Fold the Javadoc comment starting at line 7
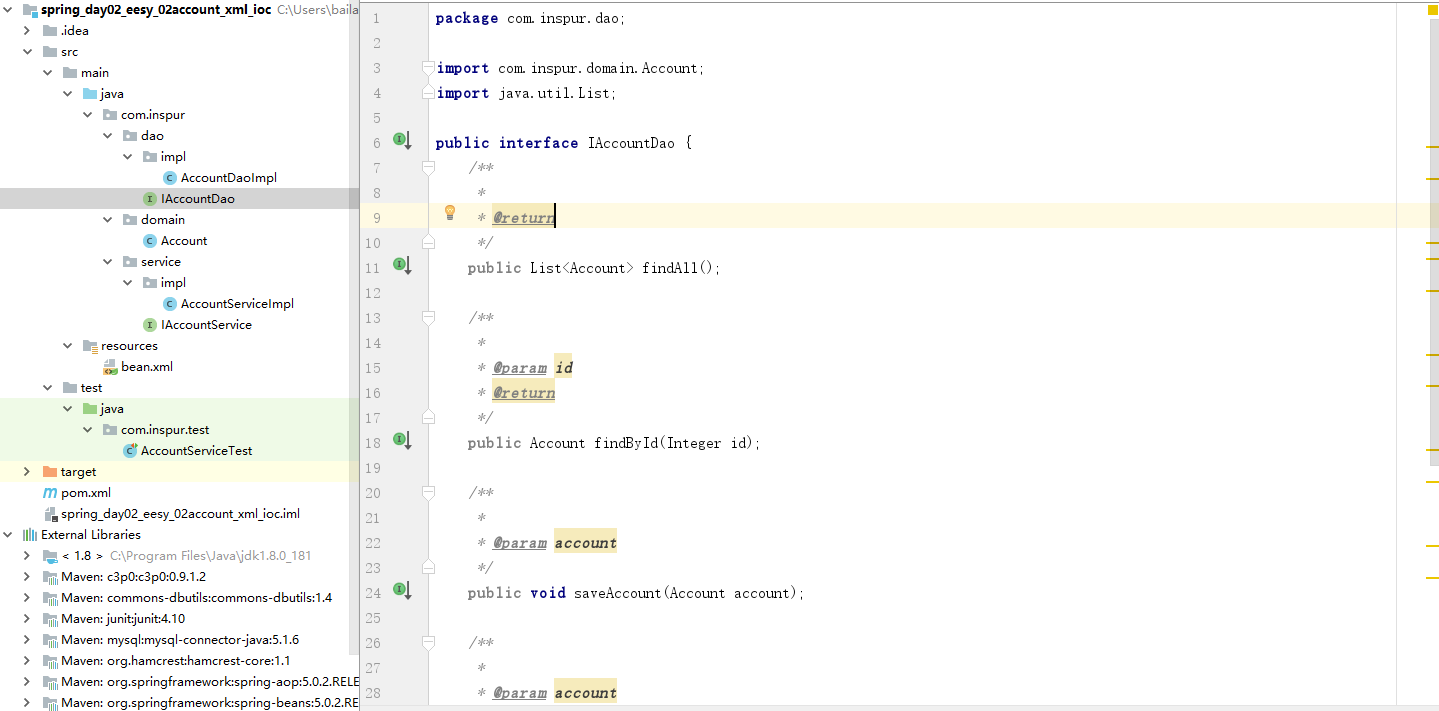The image size is (1439, 711). pyautogui.click(x=429, y=168)
